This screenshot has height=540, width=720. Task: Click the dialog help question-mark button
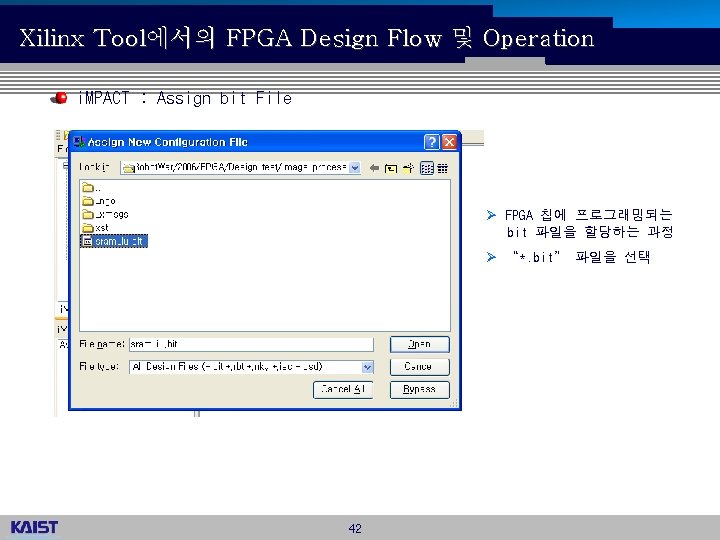[432, 142]
